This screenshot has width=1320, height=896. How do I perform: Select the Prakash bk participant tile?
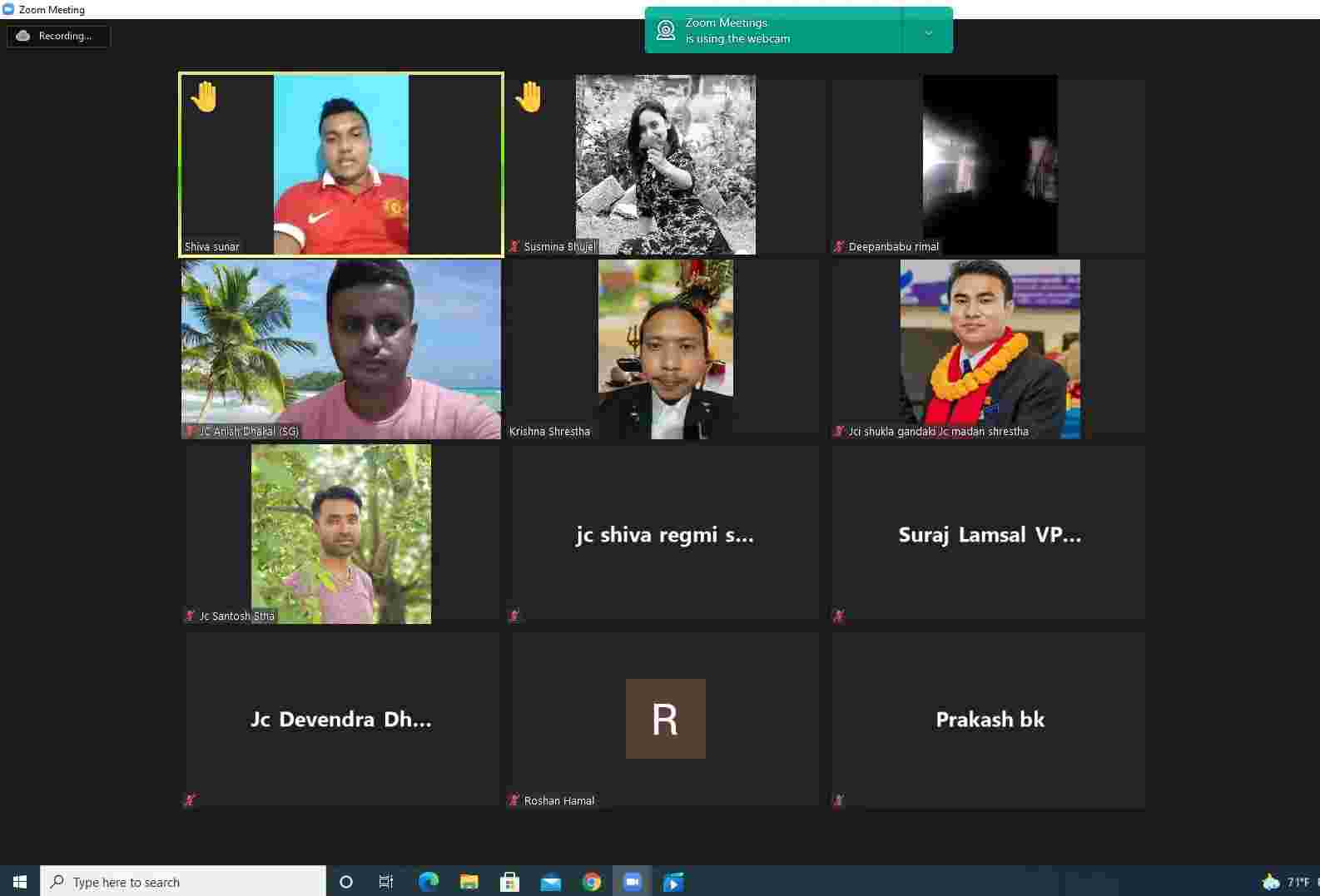[x=989, y=719]
